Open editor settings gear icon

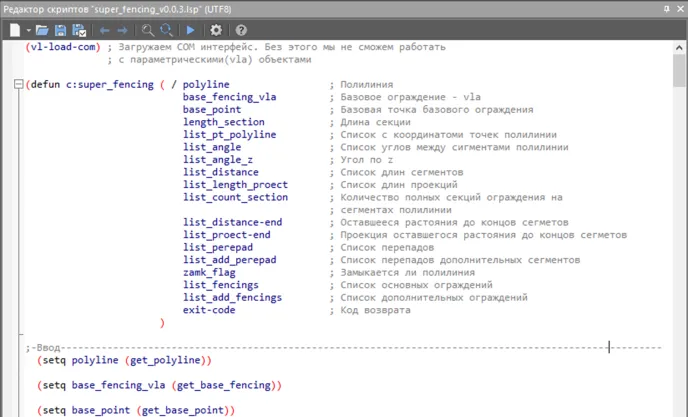pos(216,31)
